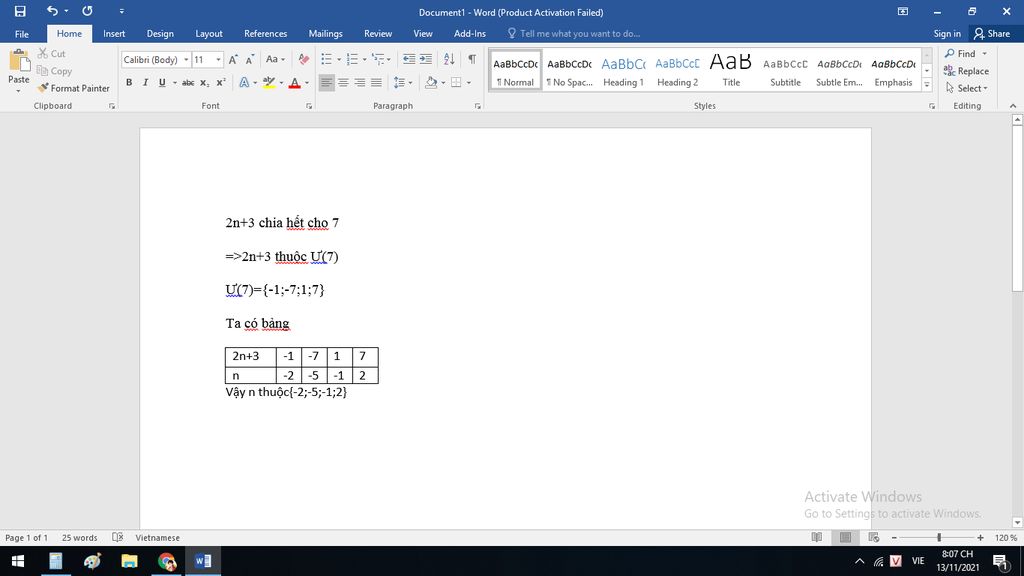
Task: Toggle Superscript formatting
Action: click(221, 82)
